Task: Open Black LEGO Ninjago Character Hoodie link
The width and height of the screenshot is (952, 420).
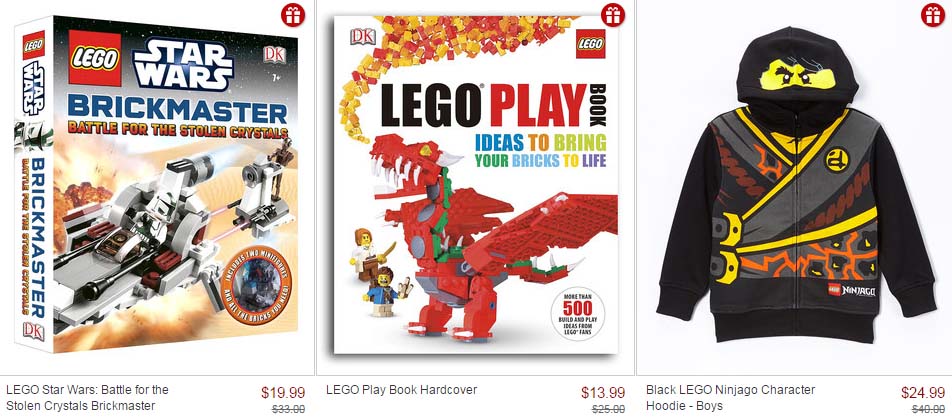Action: tap(730, 398)
